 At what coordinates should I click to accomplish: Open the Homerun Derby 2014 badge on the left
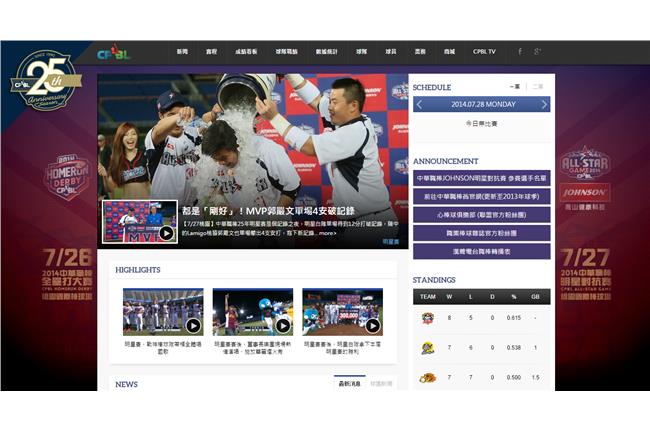point(66,176)
